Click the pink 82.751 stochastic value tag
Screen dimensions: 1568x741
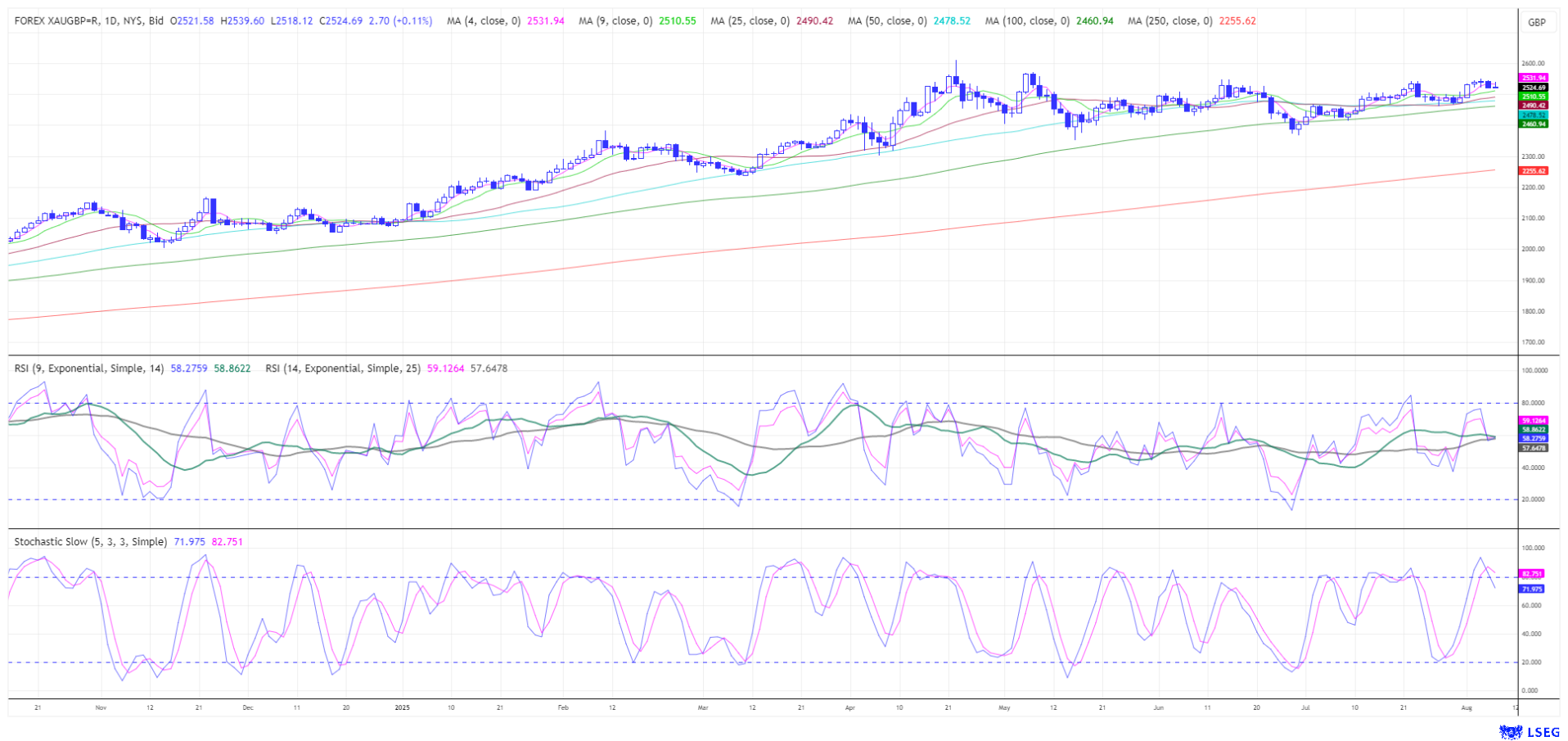pos(1531,574)
